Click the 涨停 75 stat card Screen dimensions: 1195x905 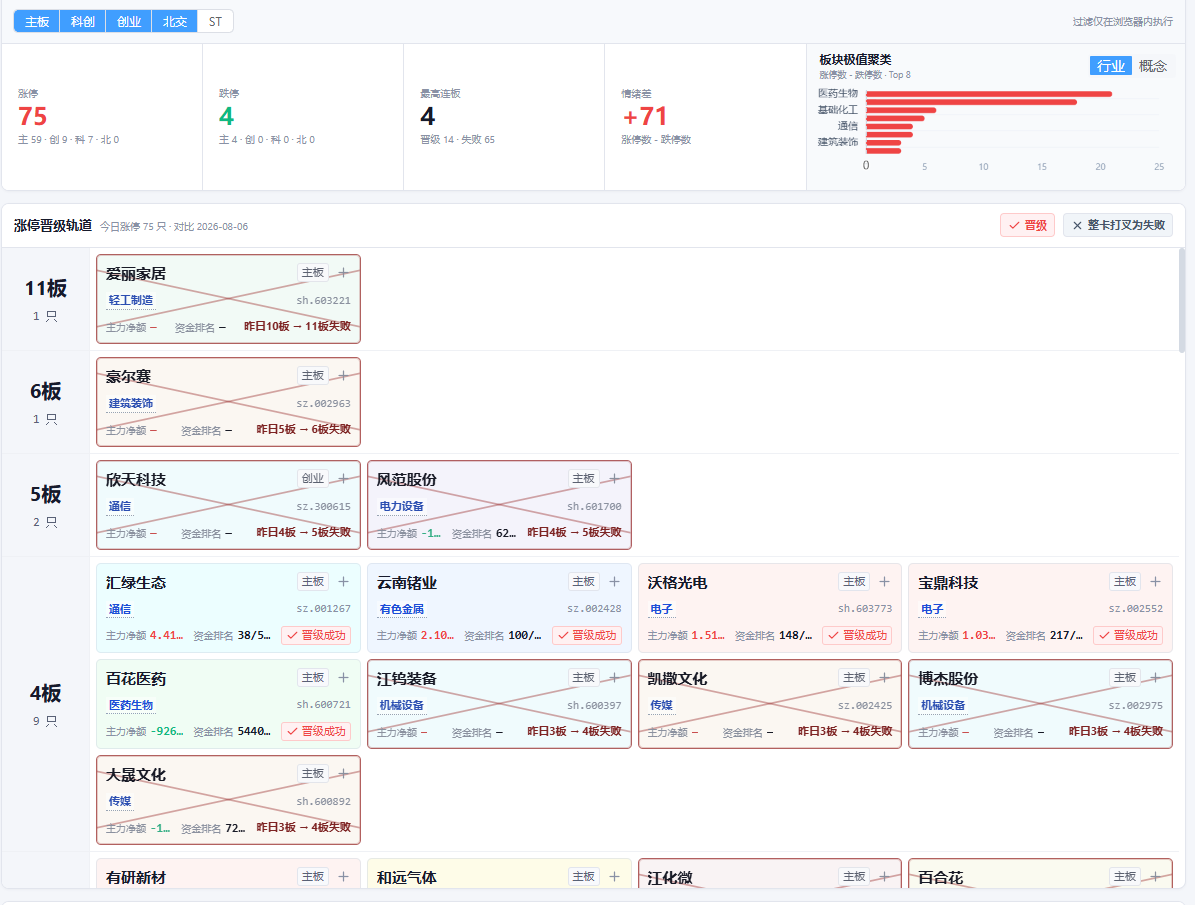(x=102, y=117)
